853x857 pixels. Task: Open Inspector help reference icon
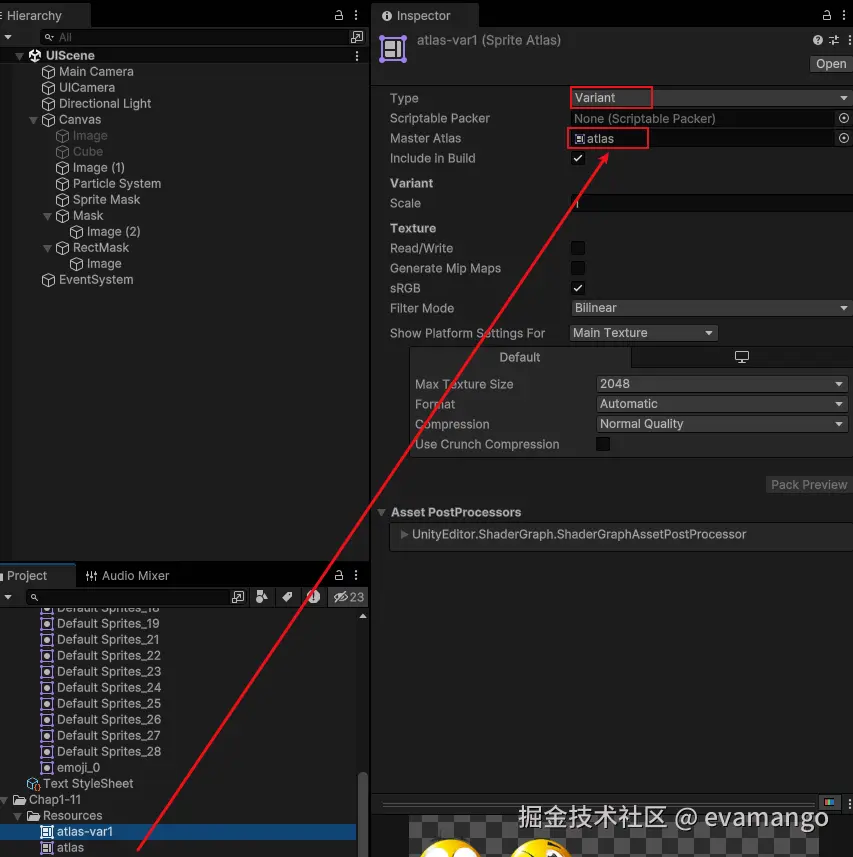coord(817,40)
